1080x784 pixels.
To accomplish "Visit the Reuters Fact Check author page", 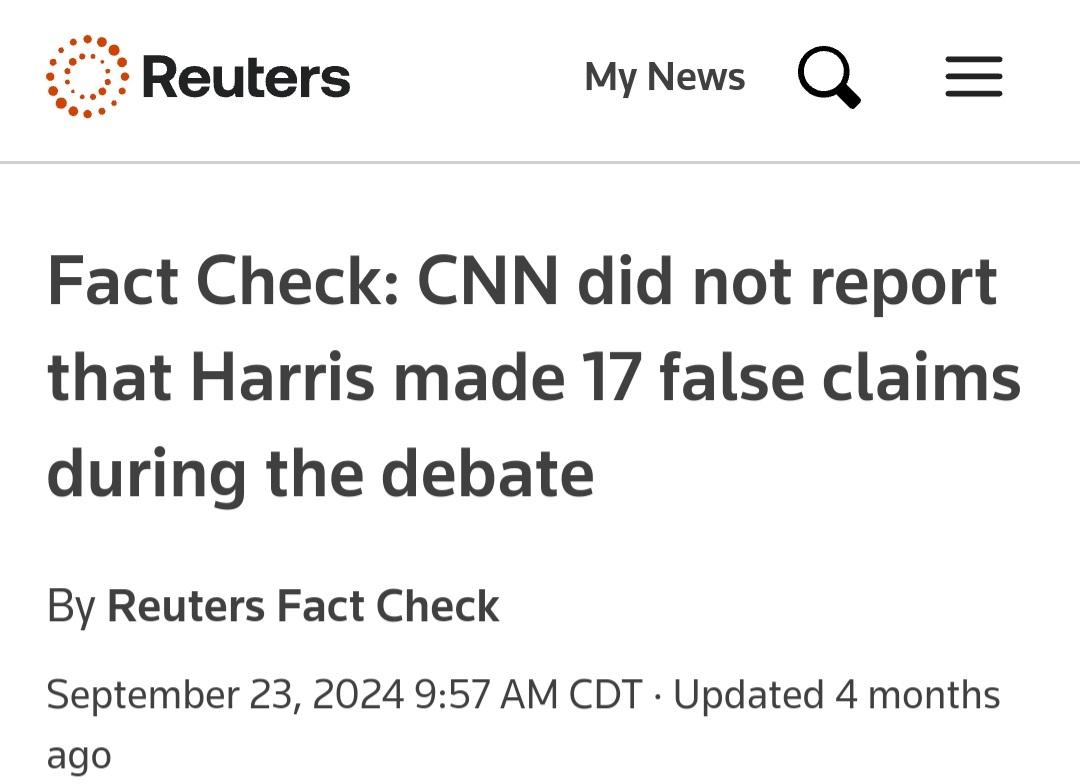I will click(303, 606).
